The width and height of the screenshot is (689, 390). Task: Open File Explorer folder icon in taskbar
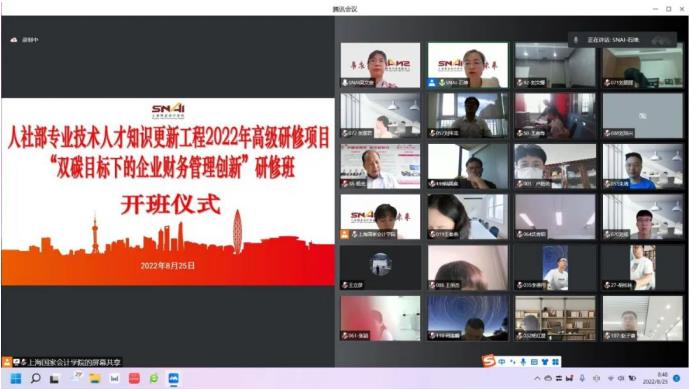tap(94, 378)
